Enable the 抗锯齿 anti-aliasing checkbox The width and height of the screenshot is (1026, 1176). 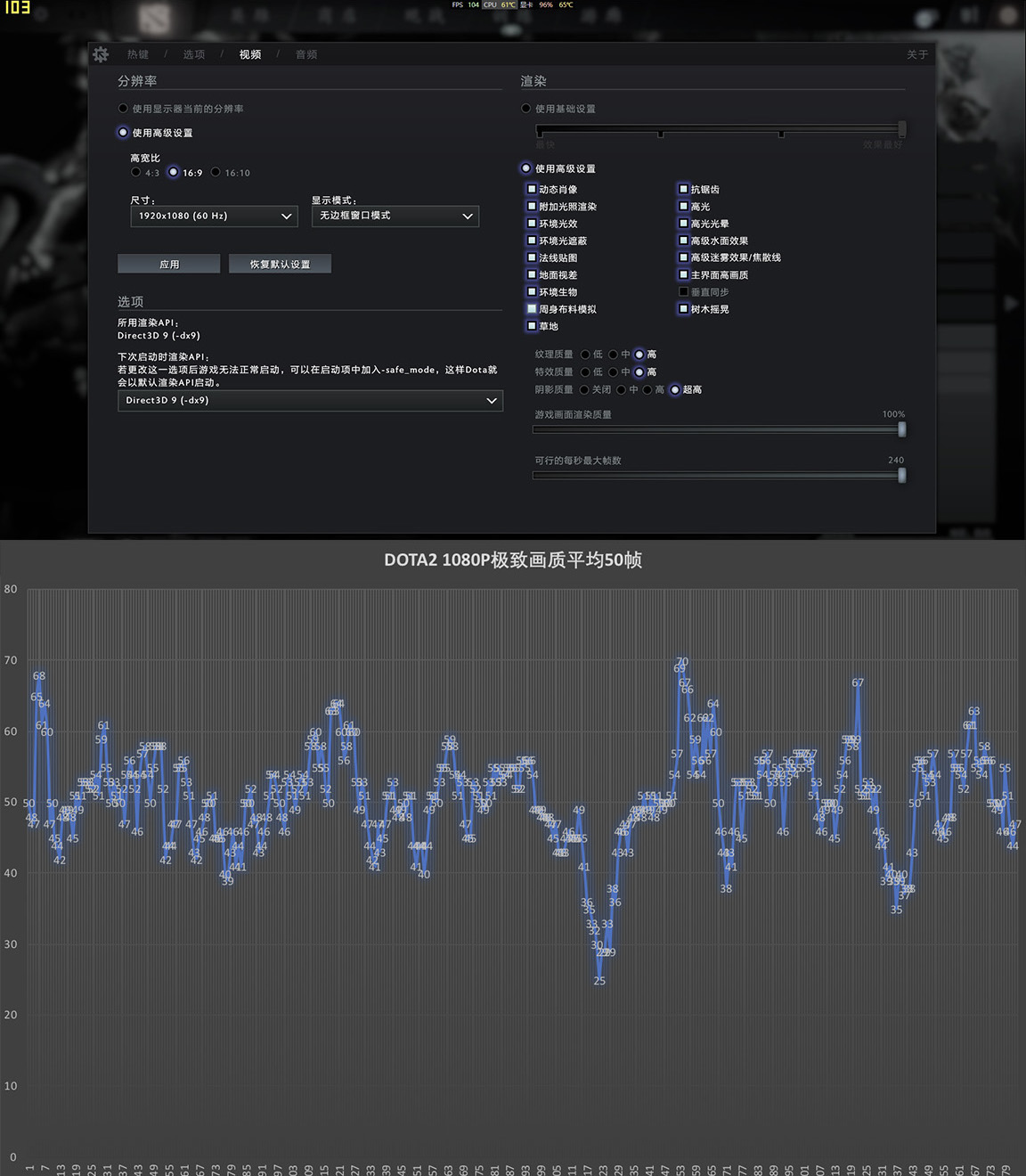[681, 189]
